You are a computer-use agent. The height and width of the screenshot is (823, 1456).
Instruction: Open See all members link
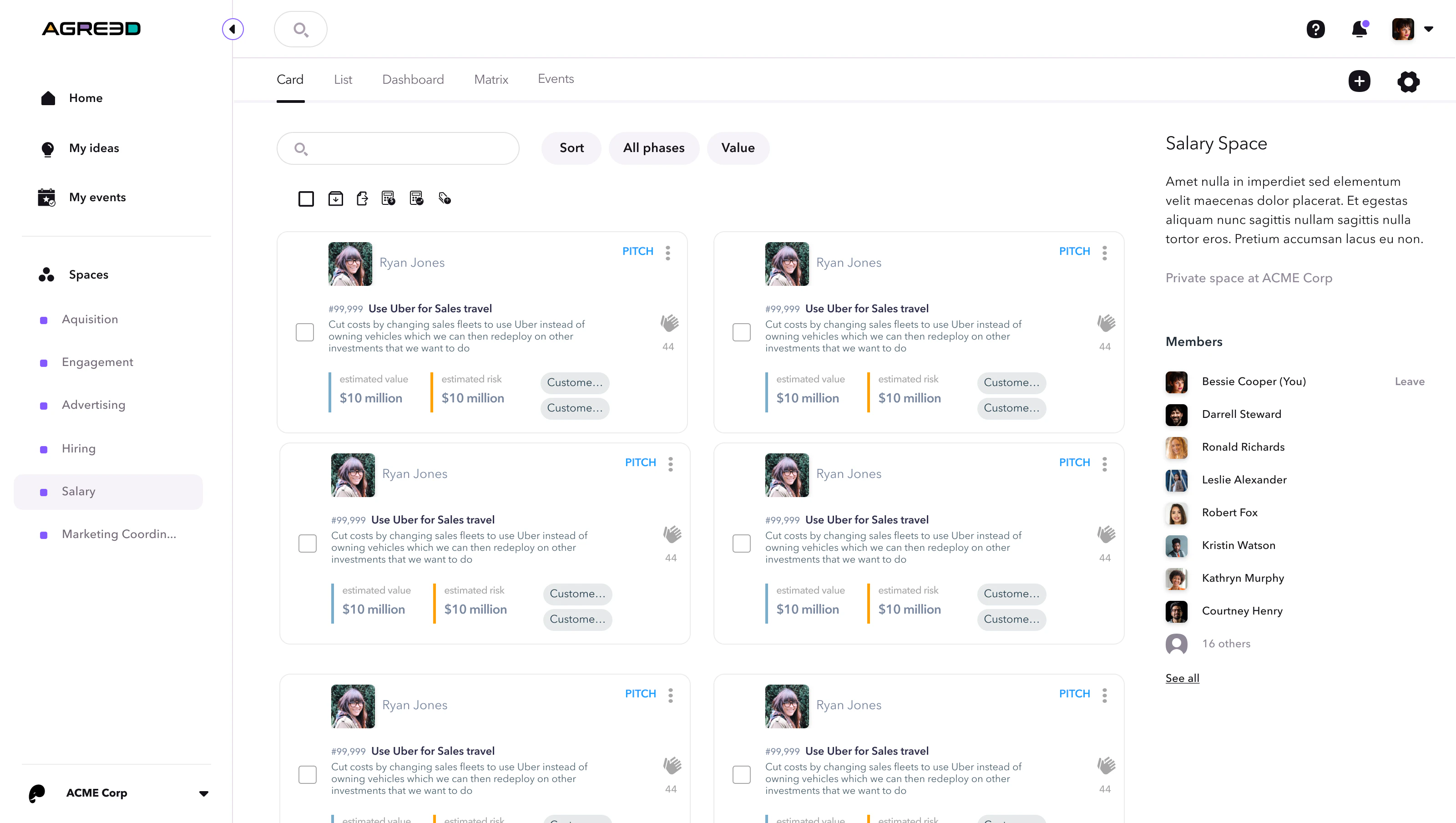tap(1182, 678)
